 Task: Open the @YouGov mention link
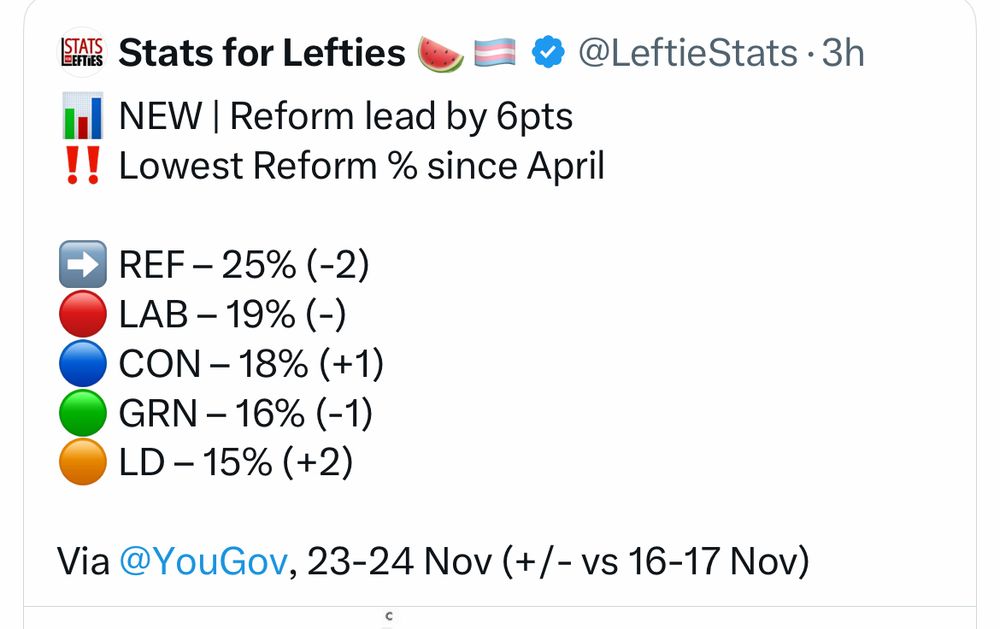tap(203, 562)
